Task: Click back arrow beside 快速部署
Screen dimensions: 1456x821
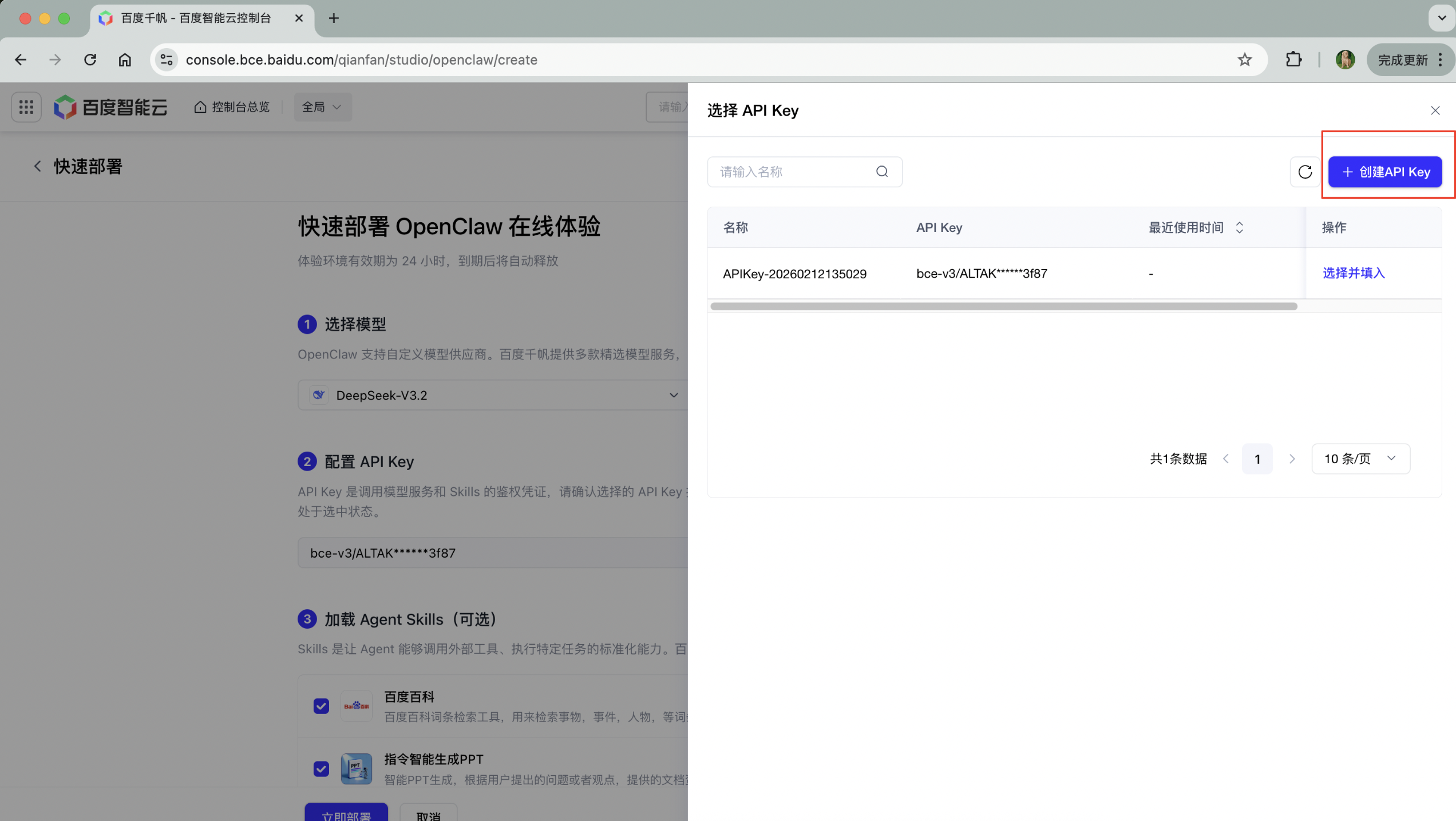Action: click(x=38, y=167)
